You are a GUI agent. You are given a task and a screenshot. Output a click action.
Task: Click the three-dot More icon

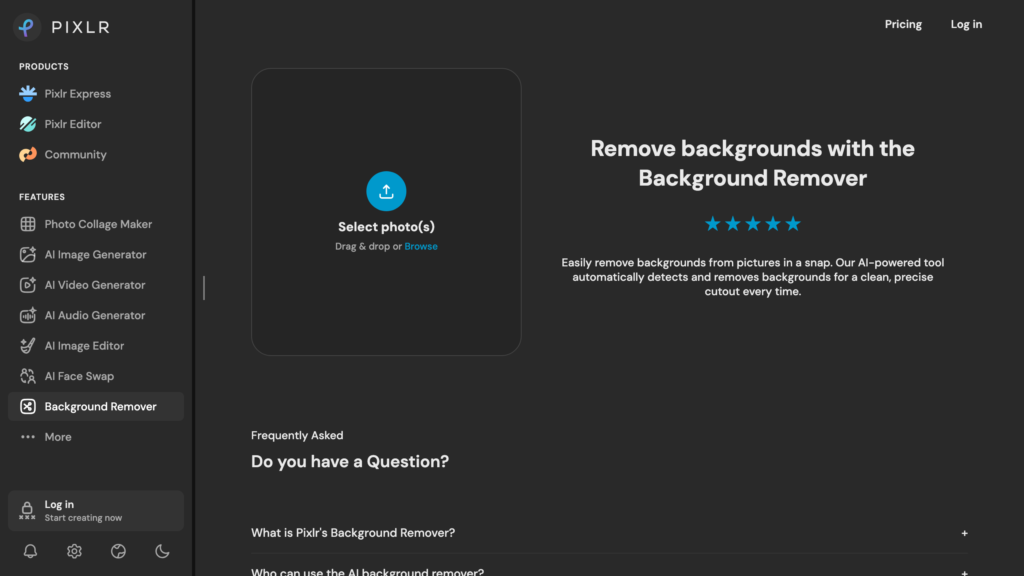click(27, 437)
